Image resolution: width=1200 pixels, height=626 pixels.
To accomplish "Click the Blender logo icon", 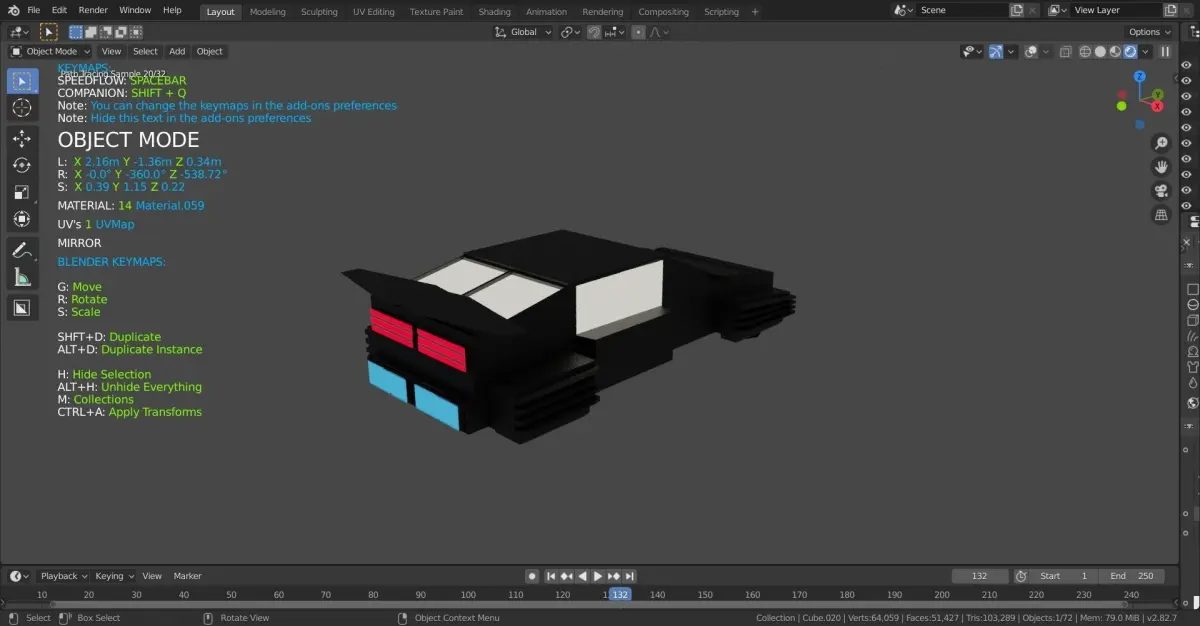I will 13,11.
